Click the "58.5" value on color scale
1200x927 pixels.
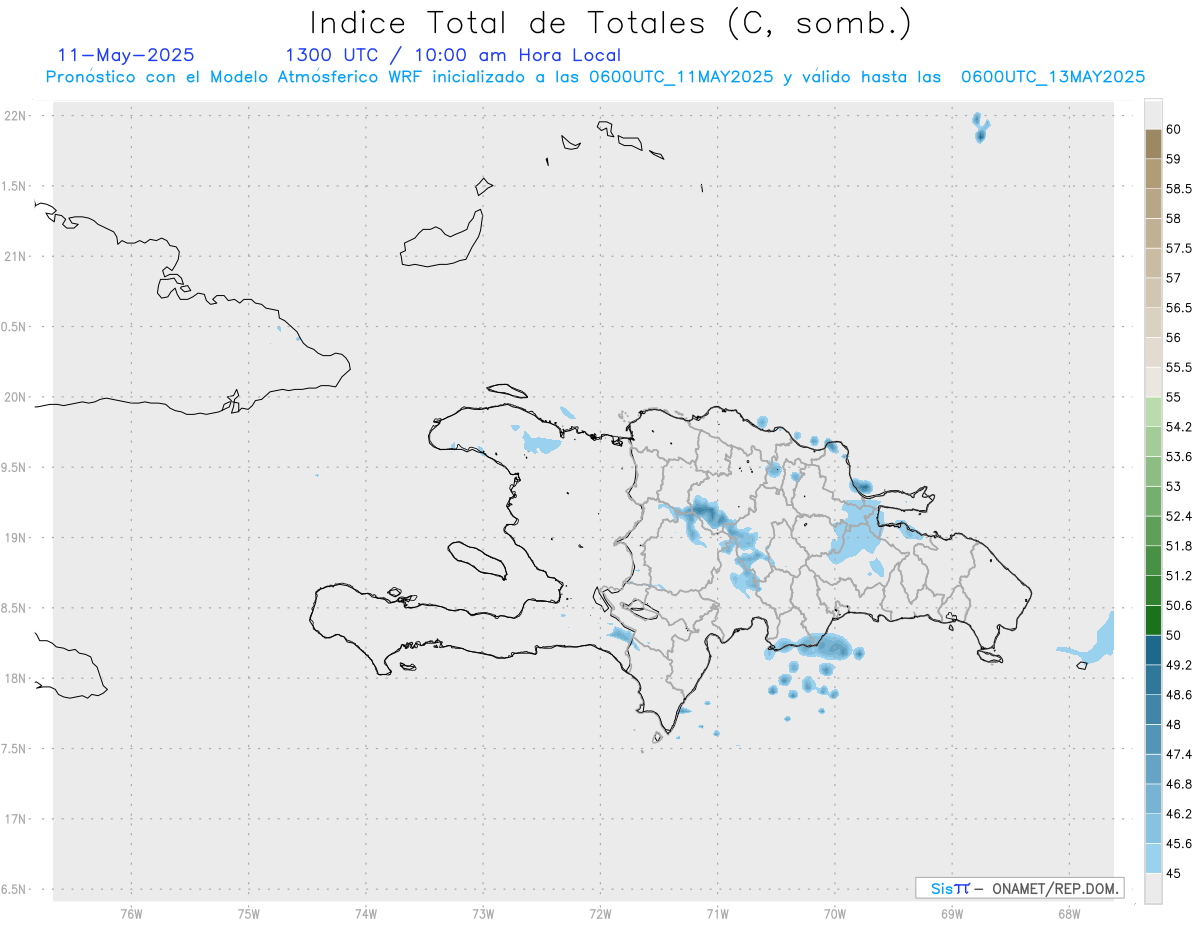pyautogui.click(x=1178, y=189)
